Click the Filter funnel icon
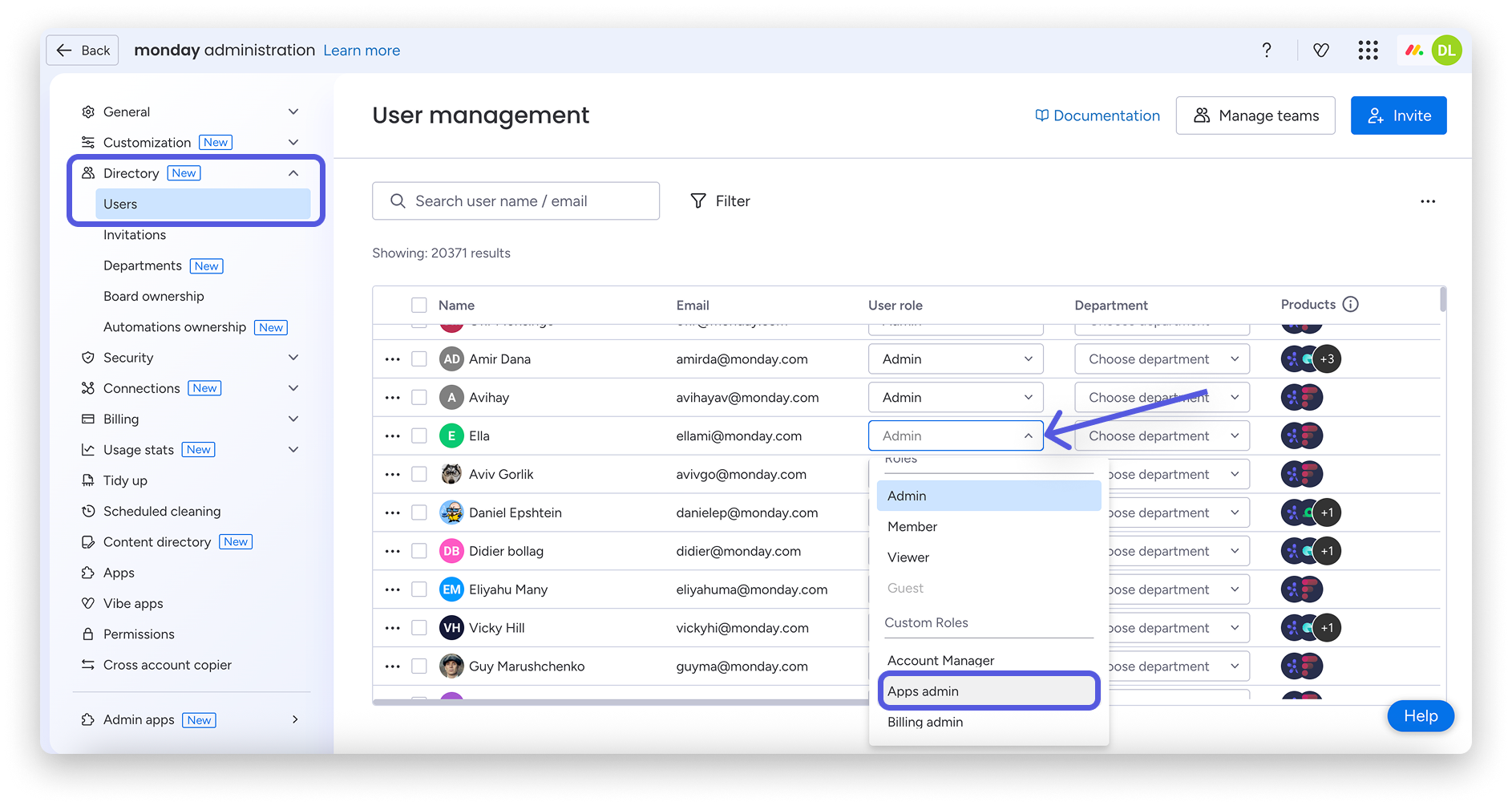Viewport: 1512px width, 806px height. [698, 201]
